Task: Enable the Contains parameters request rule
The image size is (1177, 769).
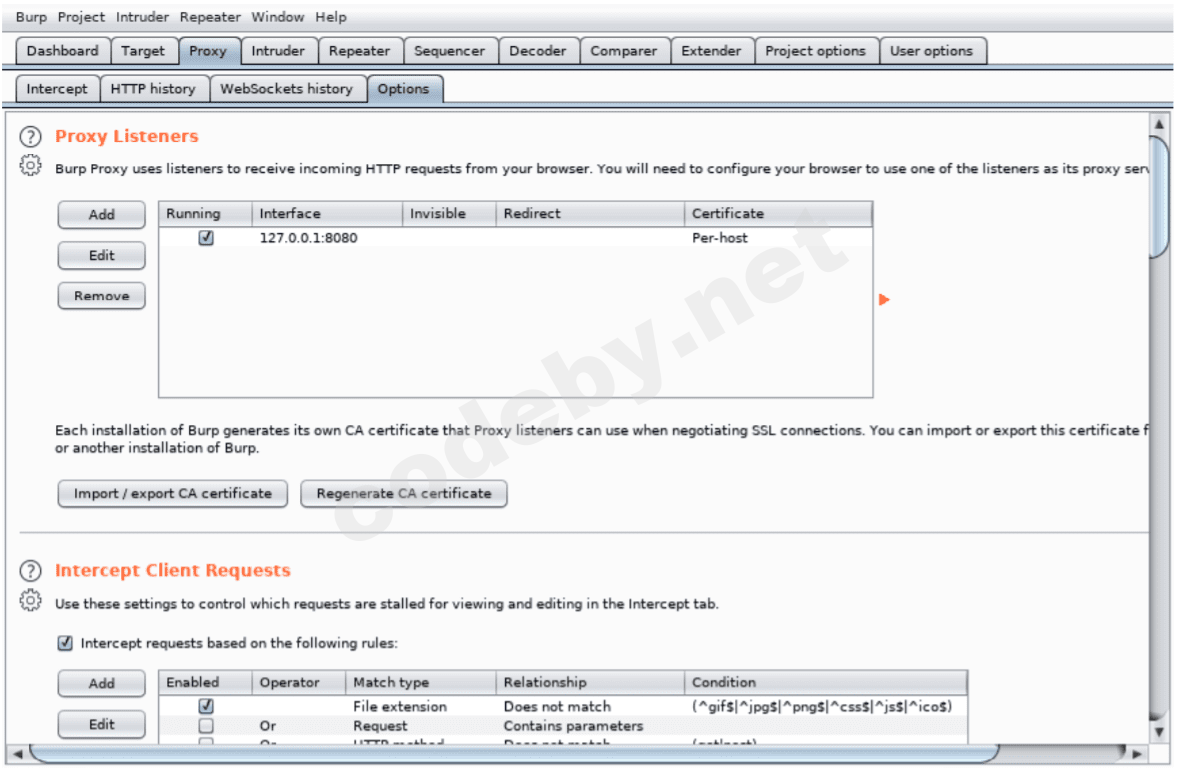Action: click(x=206, y=725)
